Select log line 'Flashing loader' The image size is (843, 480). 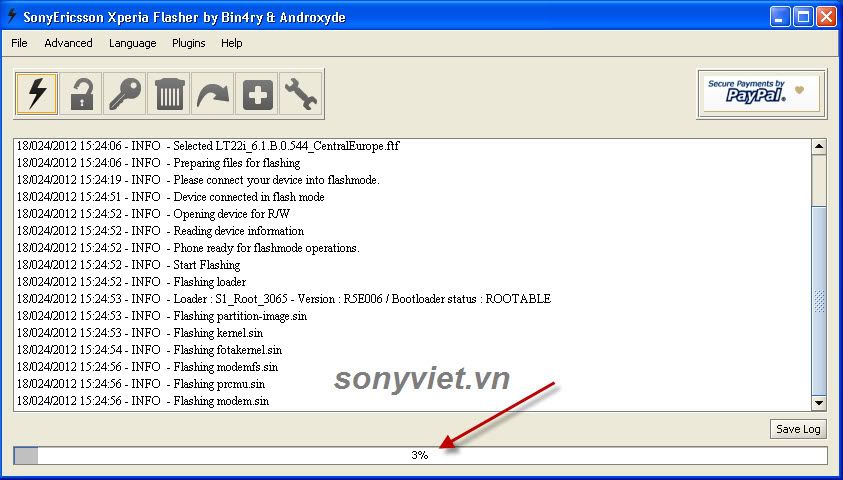[x=131, y=282]
